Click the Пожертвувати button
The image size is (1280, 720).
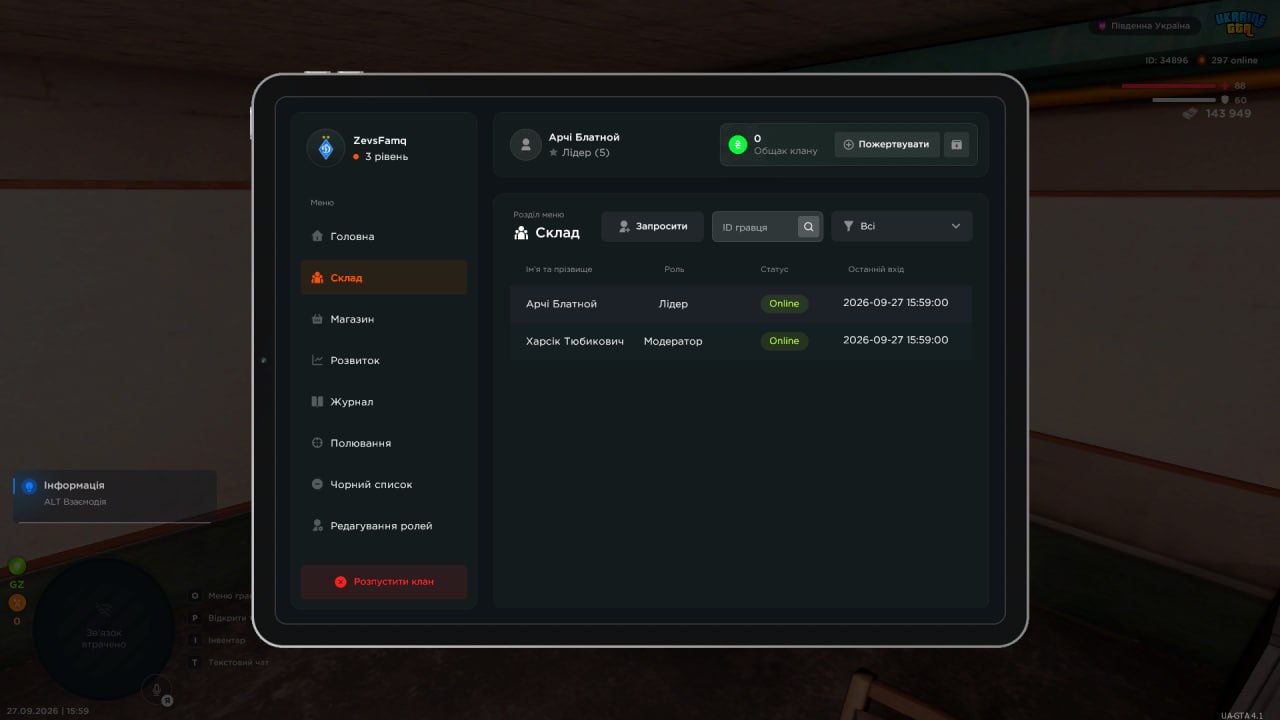point(887,145)
